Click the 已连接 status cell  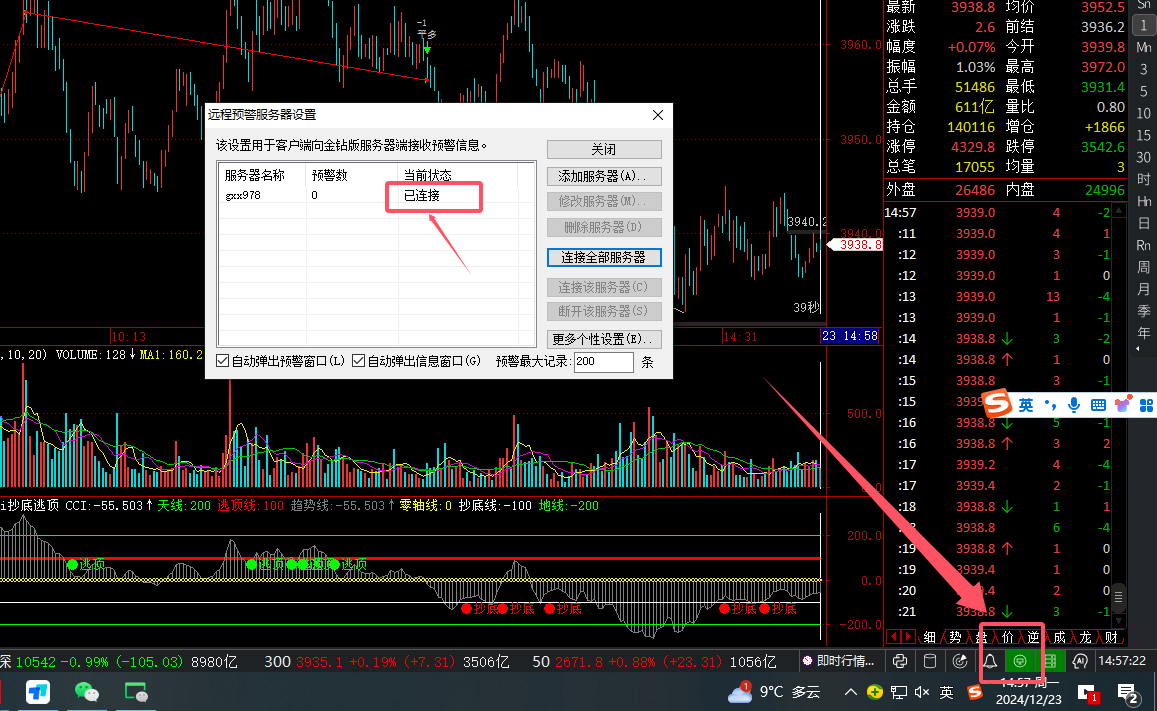coord(422,195)
